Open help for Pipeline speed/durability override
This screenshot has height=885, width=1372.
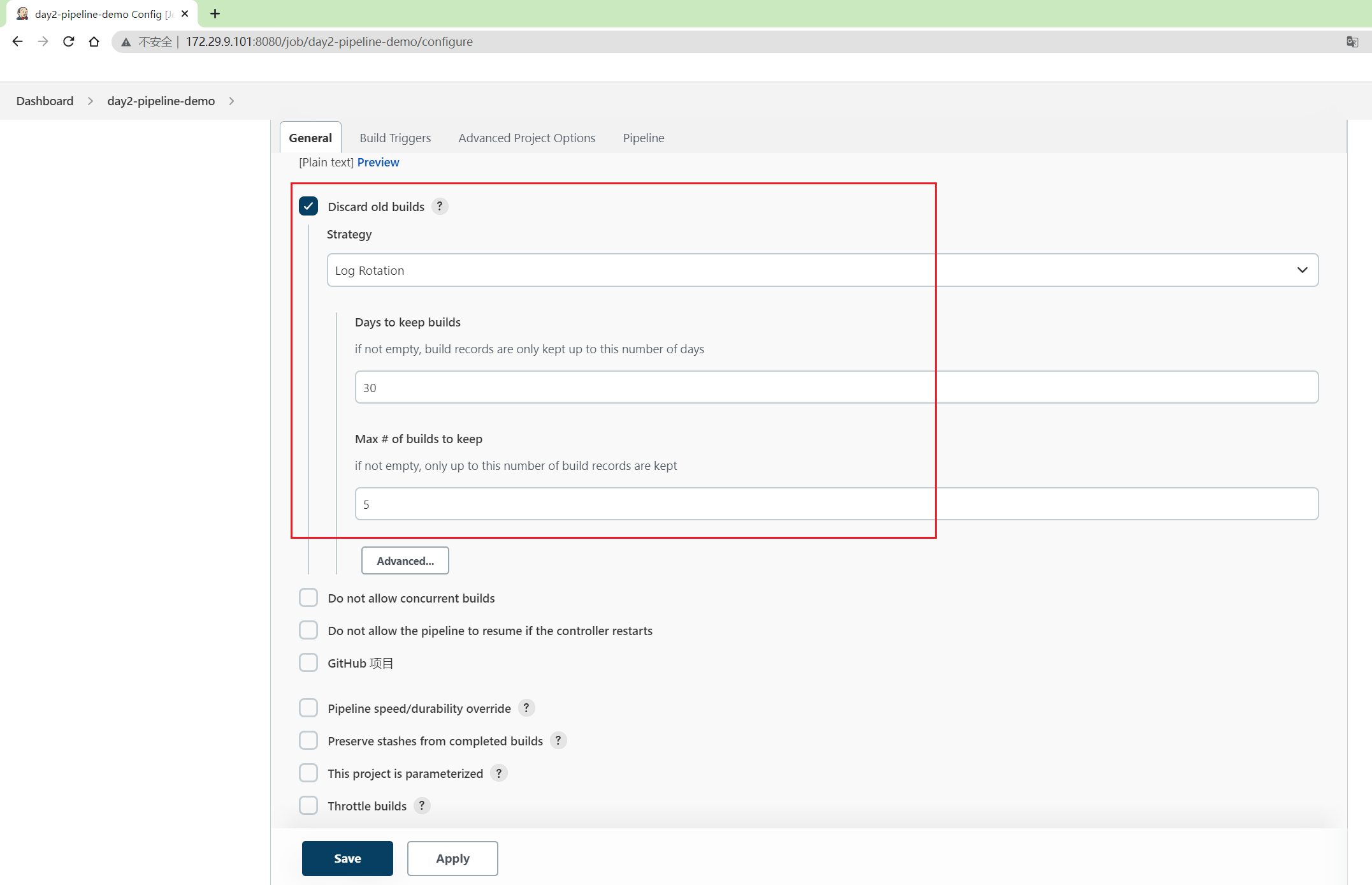526,708
